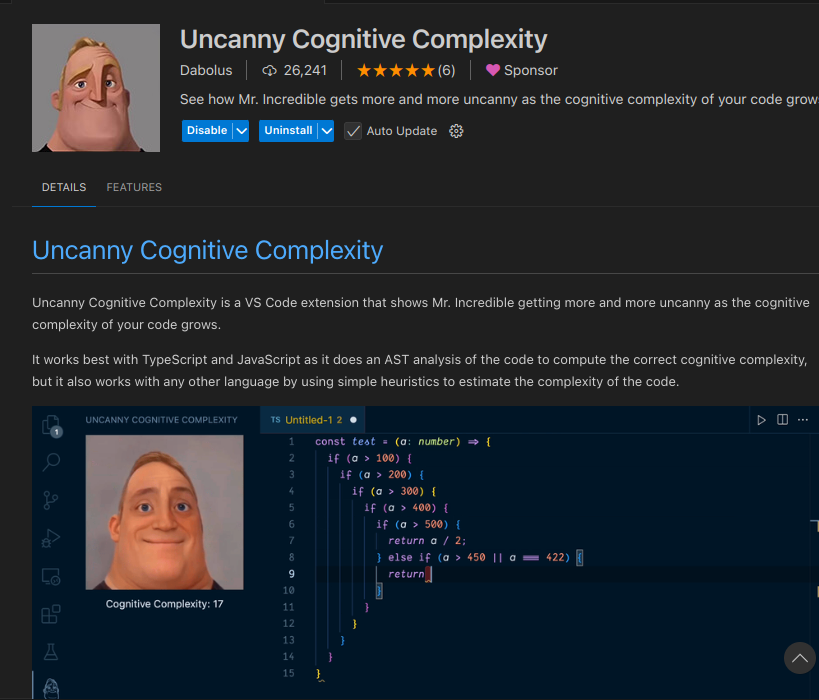The height and width of the screenshot is (700, 819).
Task: Open the Uninstall button dropdown arrow
Action: click(x=326, y=131)
